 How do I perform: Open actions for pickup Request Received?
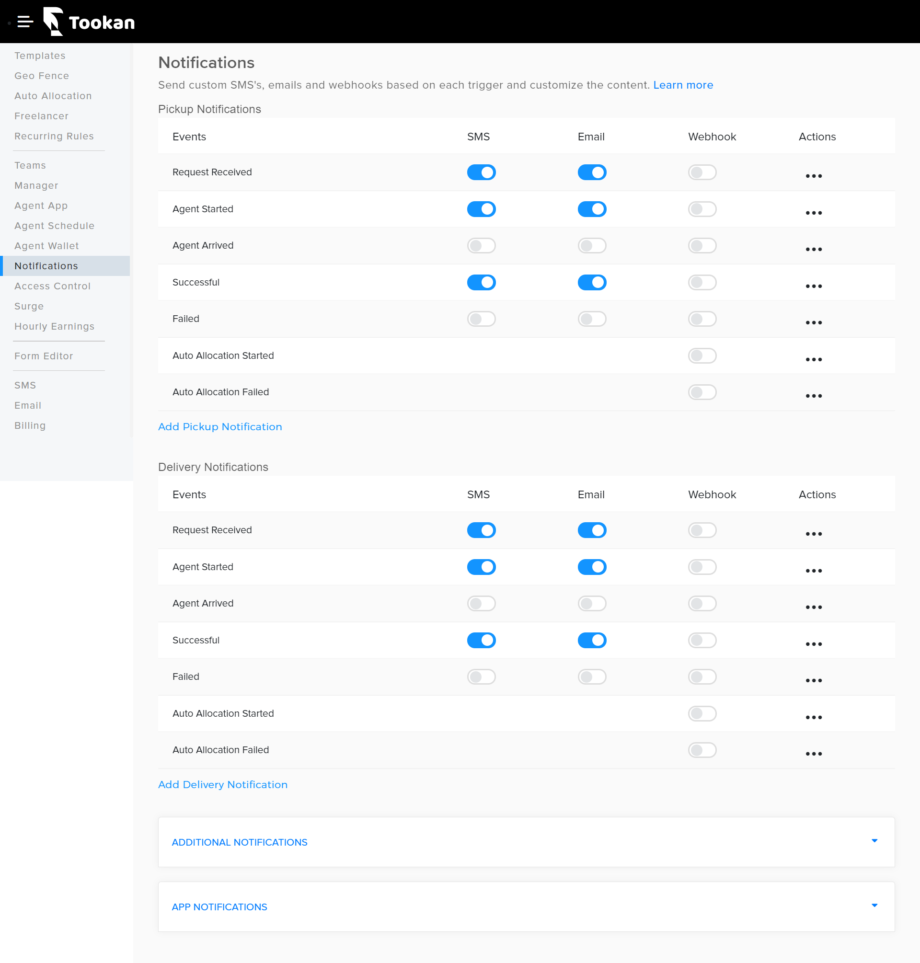pos(813,175)
